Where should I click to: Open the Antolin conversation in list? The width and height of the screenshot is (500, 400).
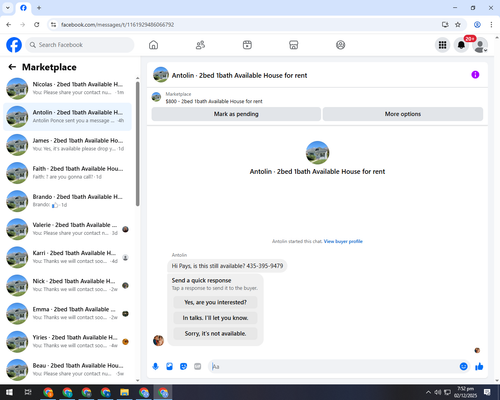67,117
